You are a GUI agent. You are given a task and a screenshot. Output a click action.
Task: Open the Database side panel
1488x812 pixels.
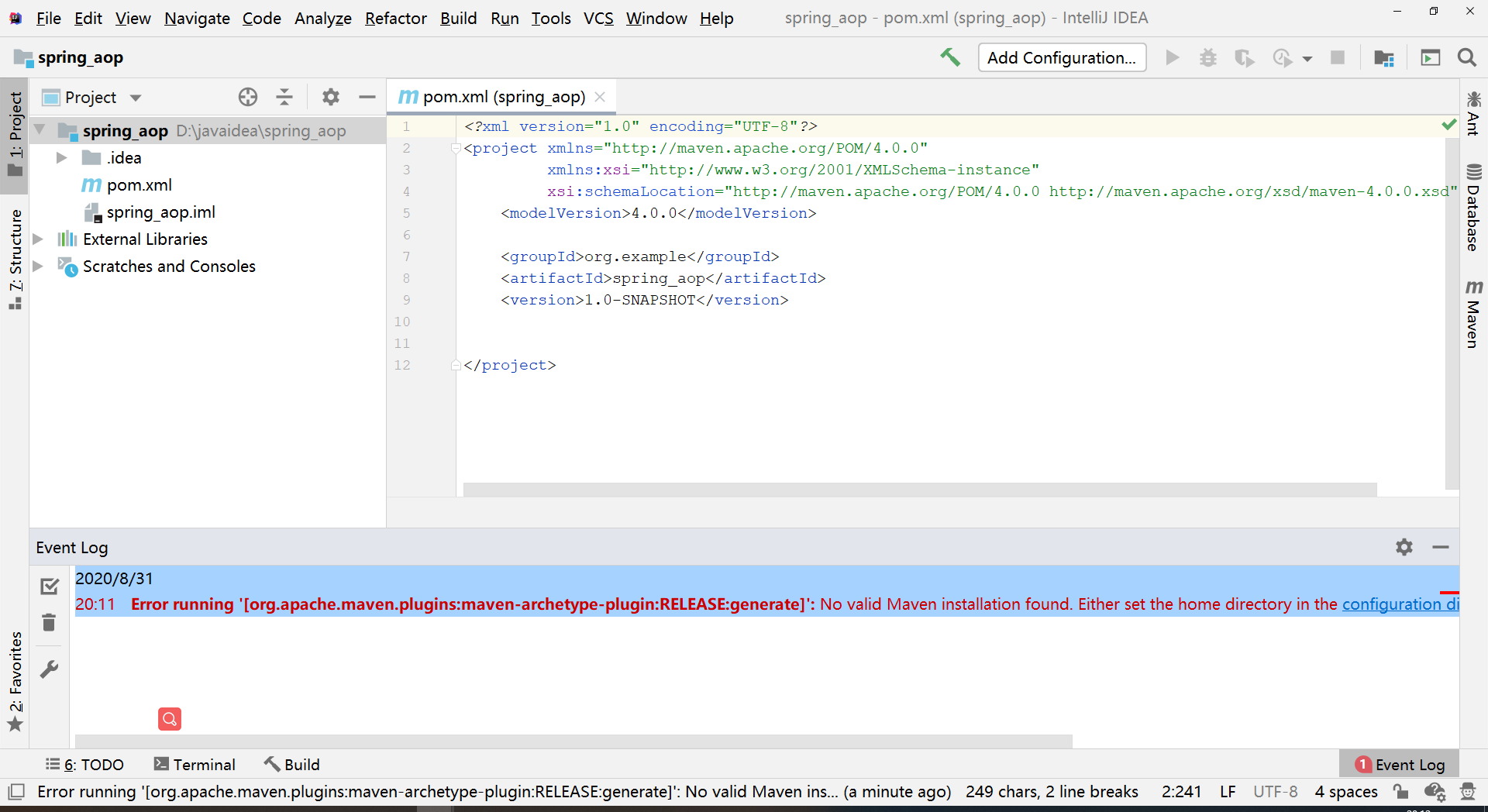pos(1473,207)
